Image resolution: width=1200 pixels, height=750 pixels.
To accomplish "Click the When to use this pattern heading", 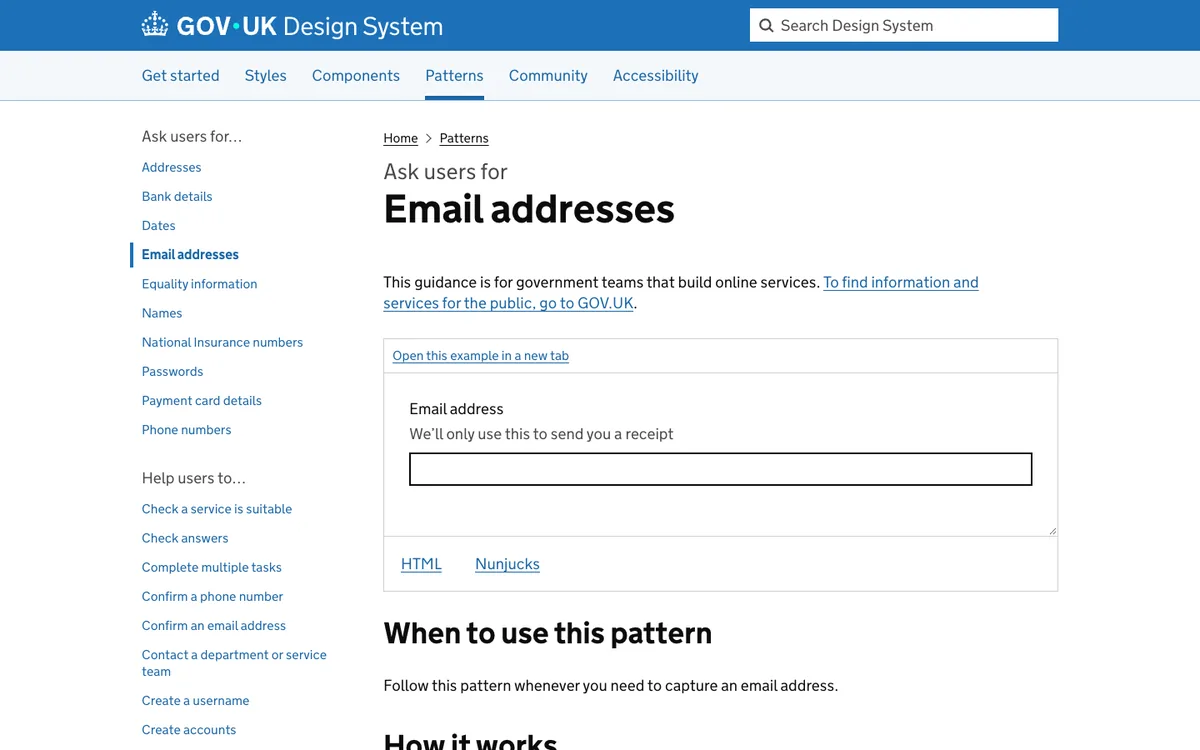I will [548, 633].
